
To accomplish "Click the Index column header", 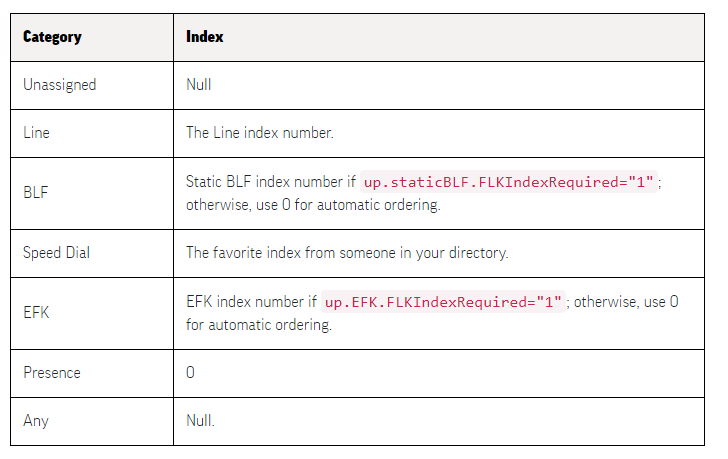I will point(204,37).
